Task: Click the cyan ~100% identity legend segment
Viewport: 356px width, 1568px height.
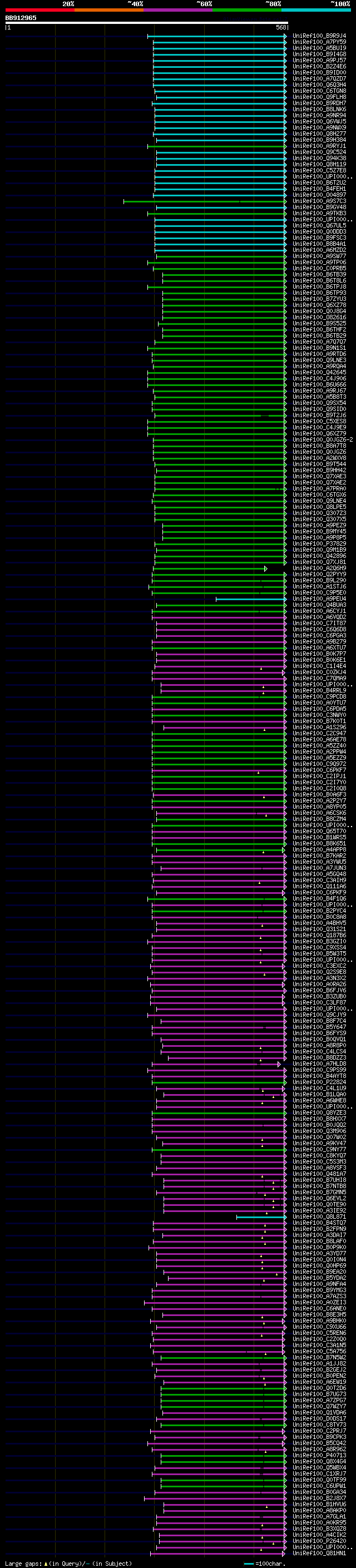Action: click(x=315, y=10)
